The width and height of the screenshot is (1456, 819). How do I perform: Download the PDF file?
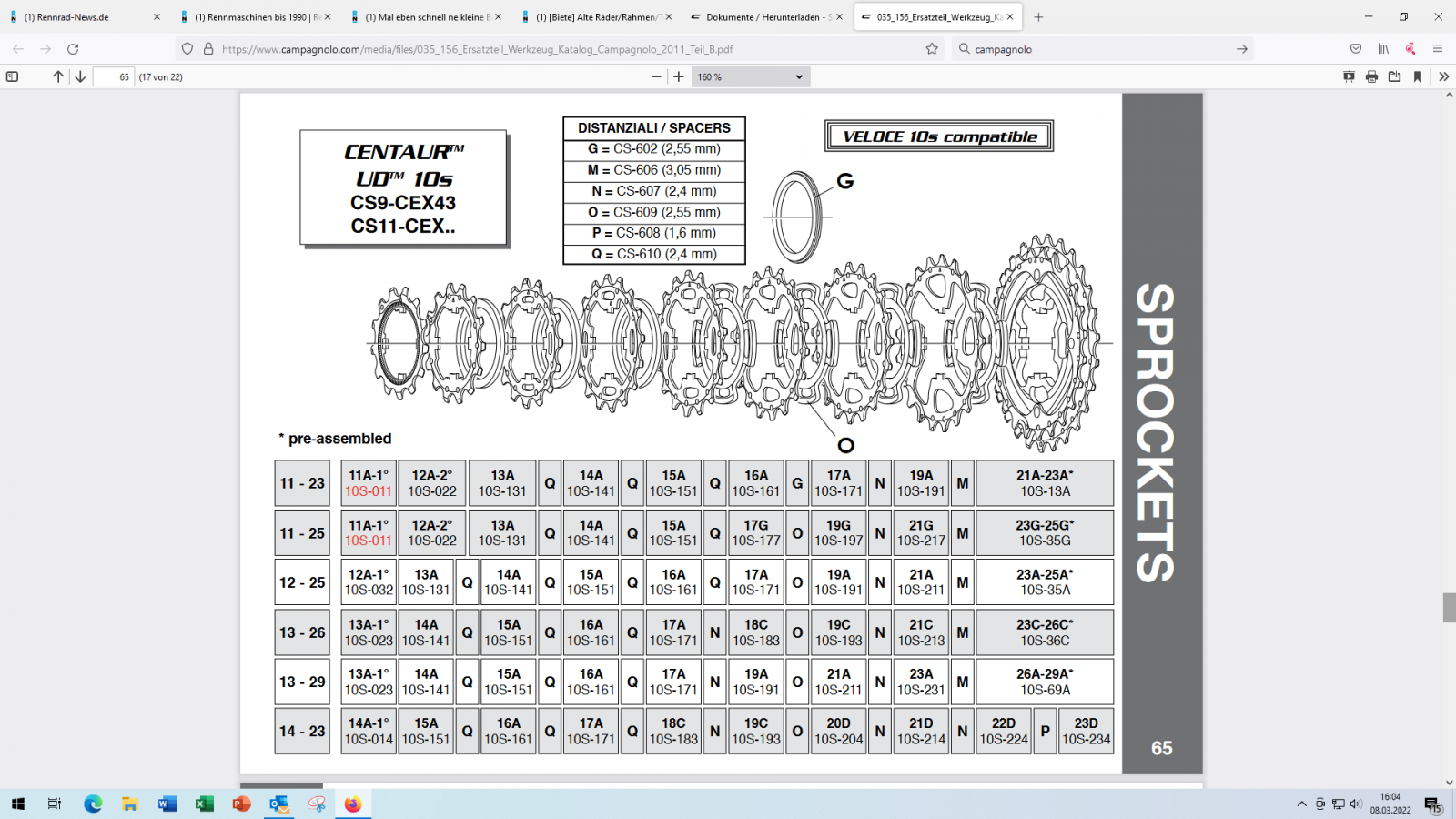(x=1394, y=76)
